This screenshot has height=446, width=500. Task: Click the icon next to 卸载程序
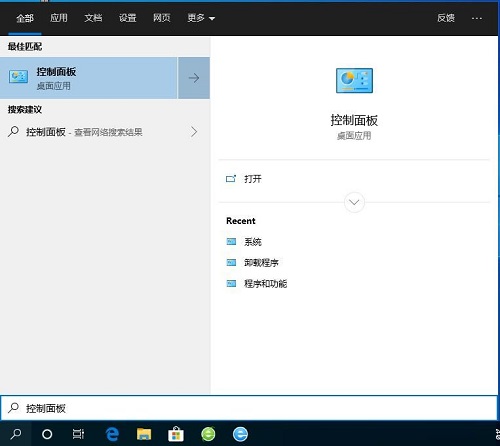(231, 263)
